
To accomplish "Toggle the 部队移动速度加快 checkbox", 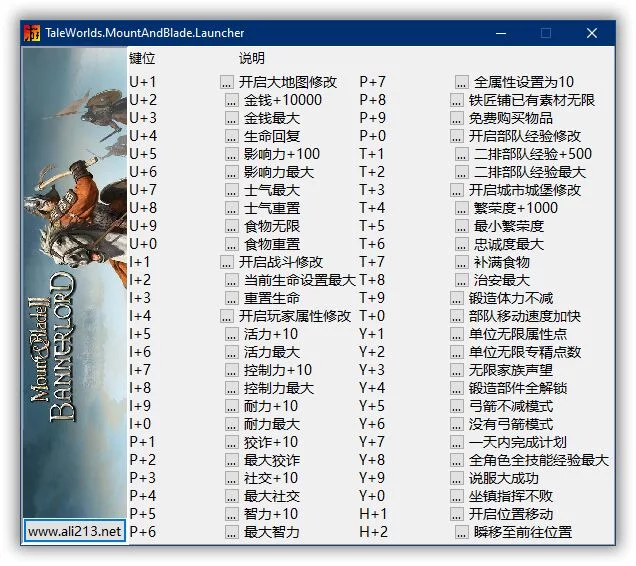I will click(x=457, y=316).
